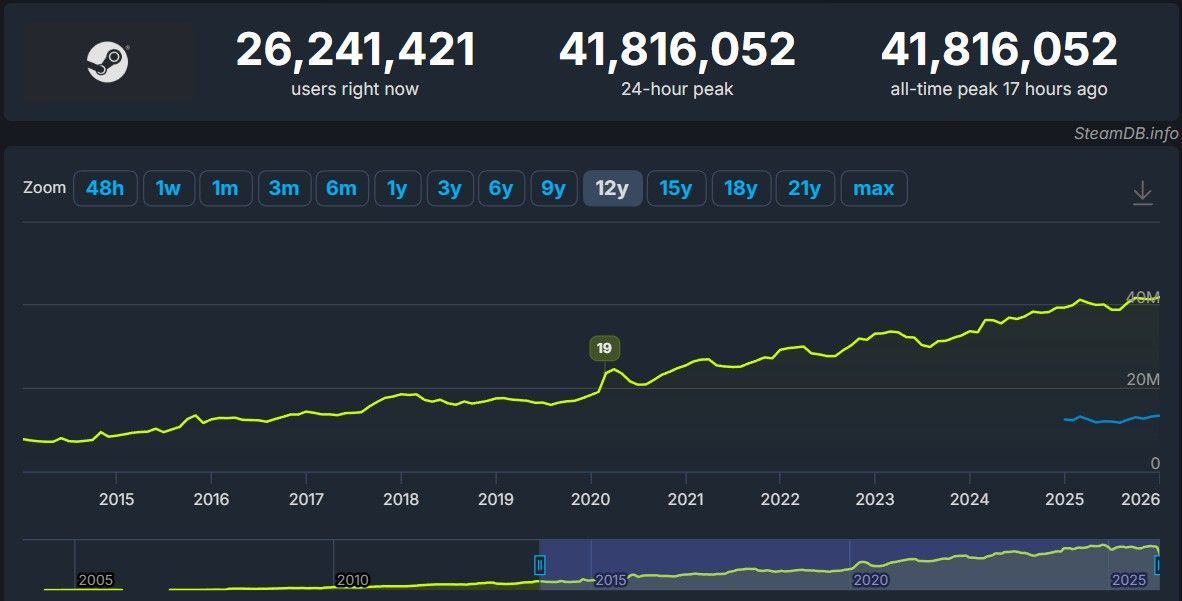Switch chart to 6y range
The image size is (1182, 601).
click(501, 188)
